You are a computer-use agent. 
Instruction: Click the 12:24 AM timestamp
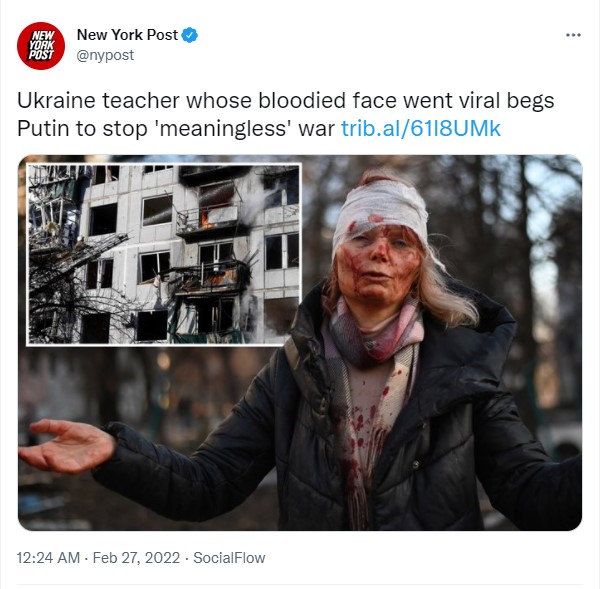[x=48, y=558]
